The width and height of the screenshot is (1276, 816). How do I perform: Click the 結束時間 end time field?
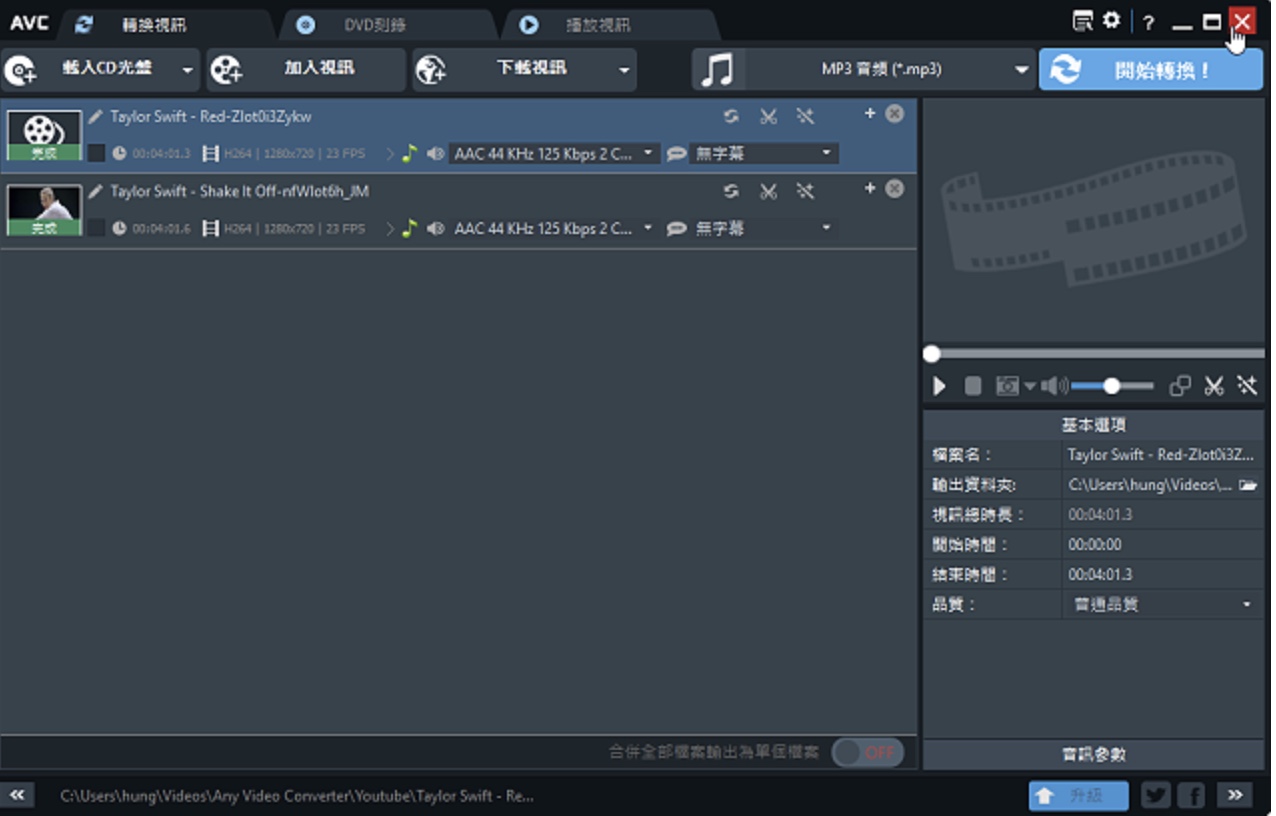1162,575
